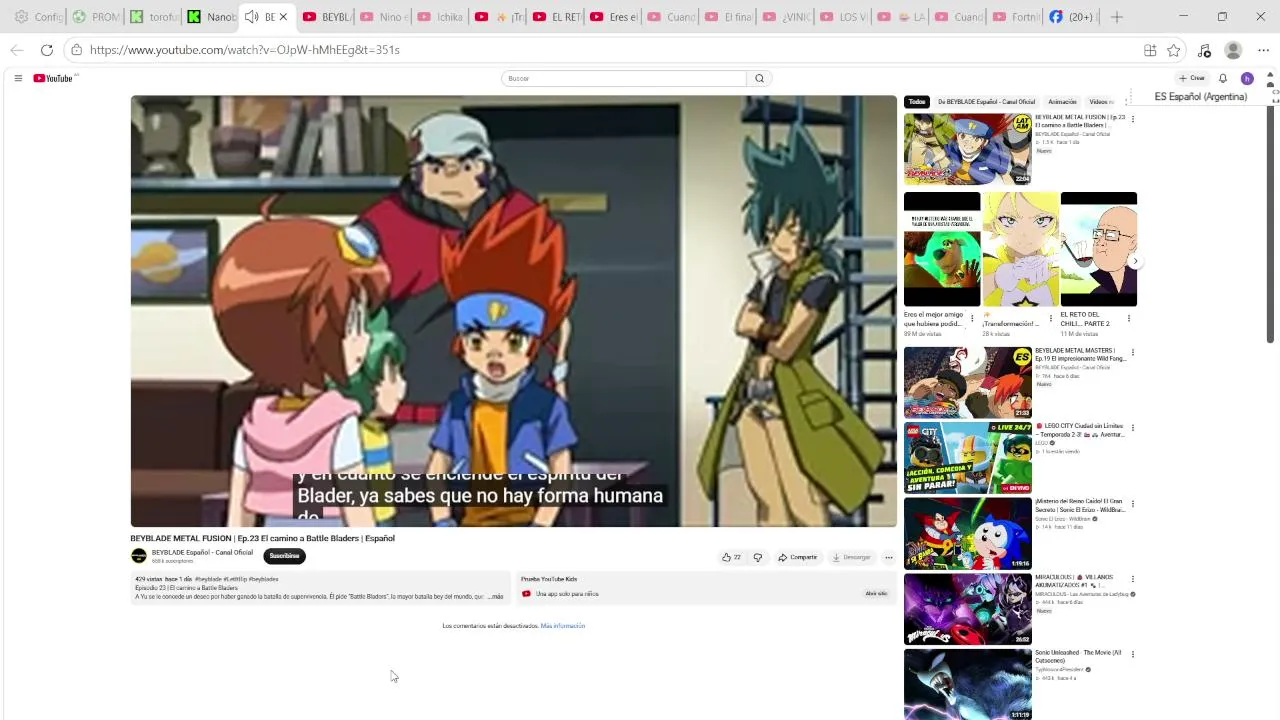The width and height of the screenshot is (1280, 720).
Task: Click the video title 'BEYBLADE METAL FUSION | Ep.23'
Action: 262,538
